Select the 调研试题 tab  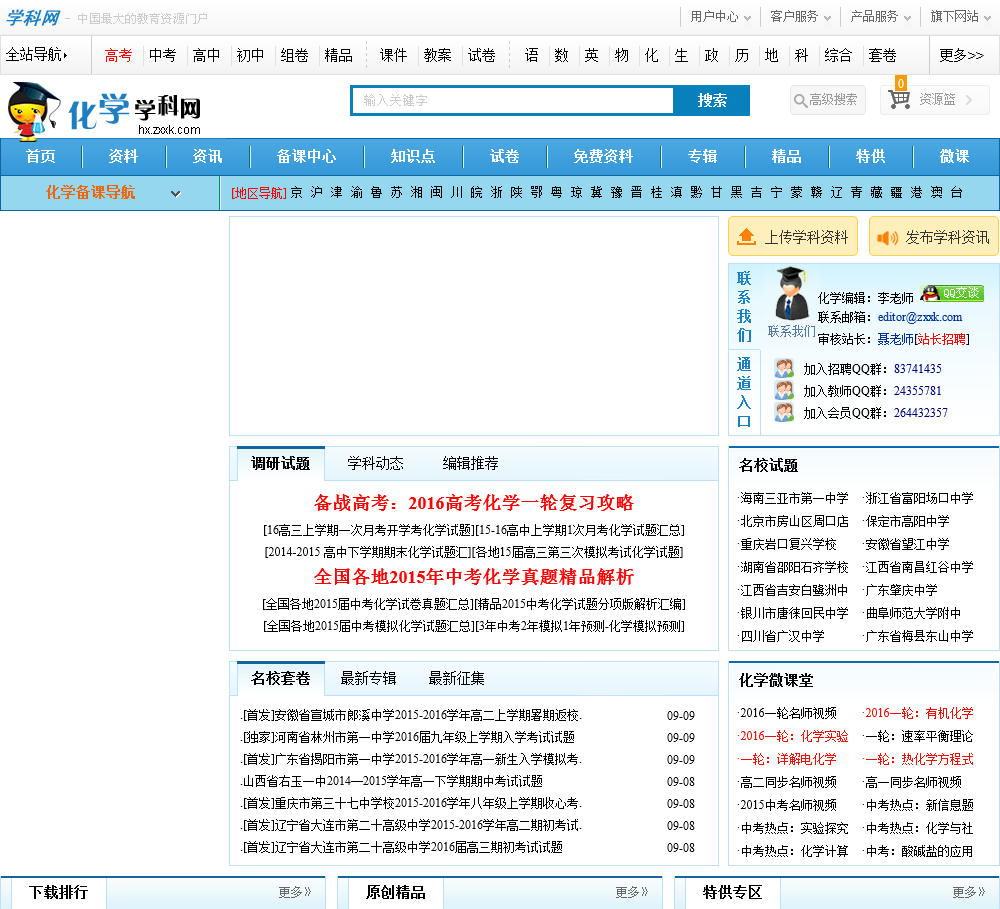pos(281,463)
